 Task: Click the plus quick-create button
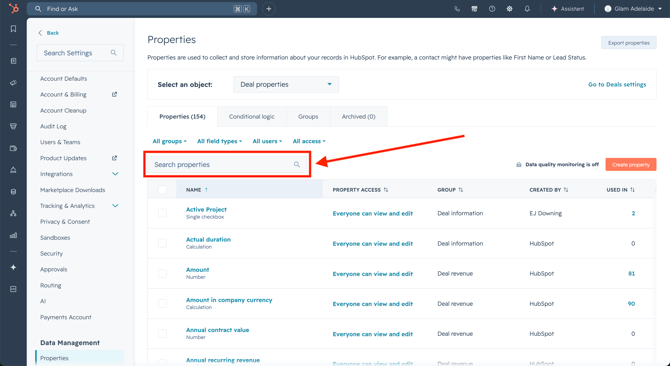(x=269, y=9)
